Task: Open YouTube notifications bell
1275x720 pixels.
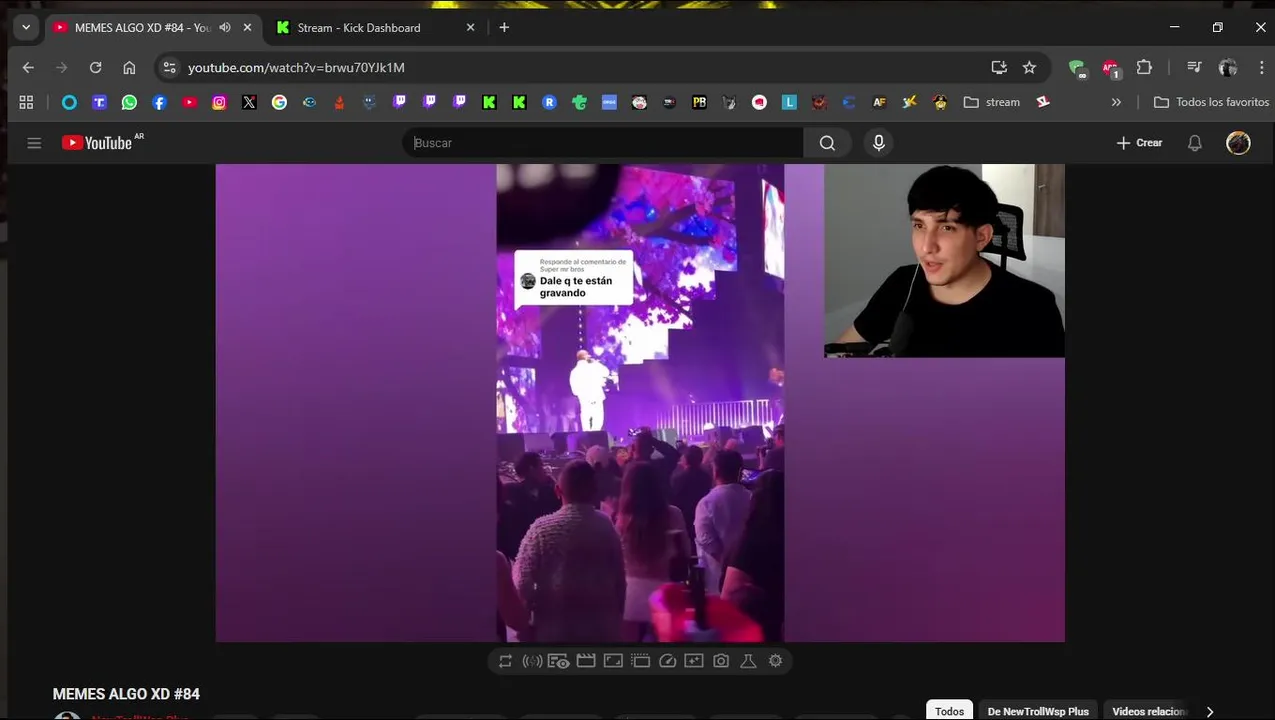Action: (x=1195, y=143)
